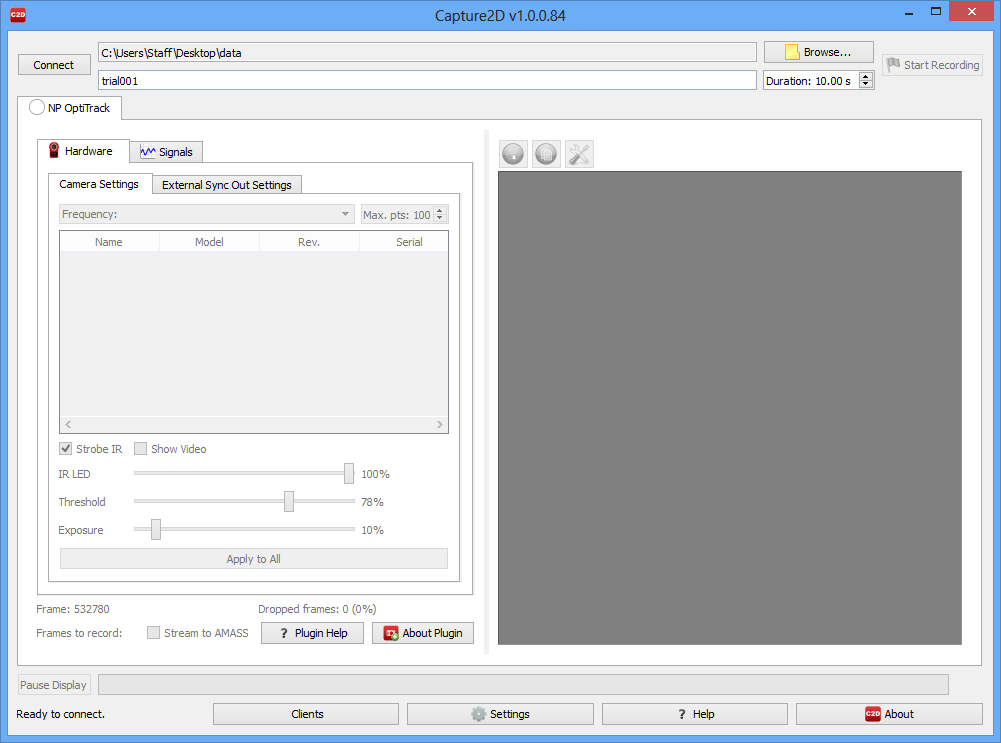Decrease Max. pts using the down arrow
The height and width of the screenshot is (743, 1001).
[439, 218]
